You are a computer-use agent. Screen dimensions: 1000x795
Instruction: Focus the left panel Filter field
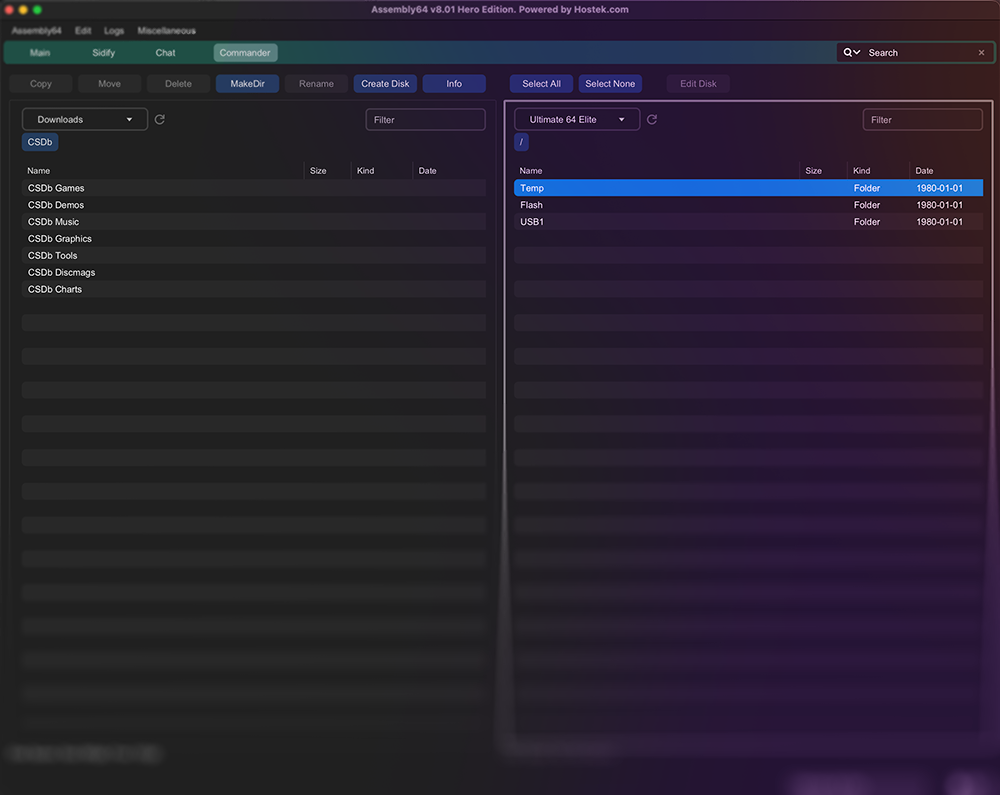click(425, 120)
